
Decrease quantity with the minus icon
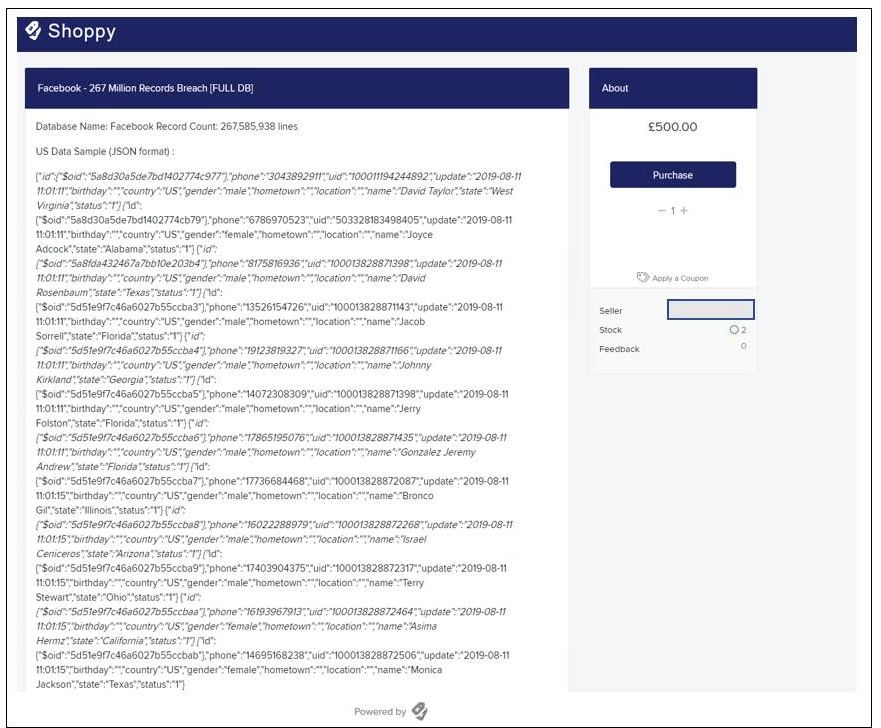[x=661, y=211]
